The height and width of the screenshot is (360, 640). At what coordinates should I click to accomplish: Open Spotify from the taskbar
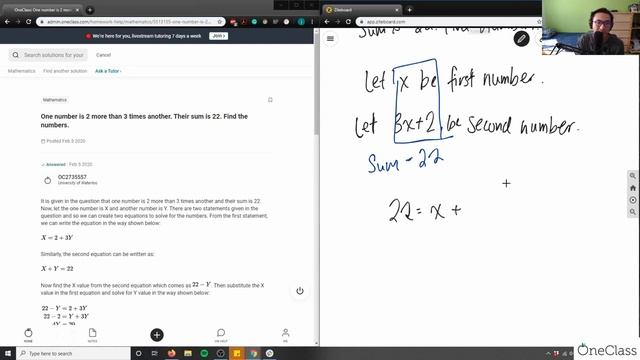click(204, 353)
